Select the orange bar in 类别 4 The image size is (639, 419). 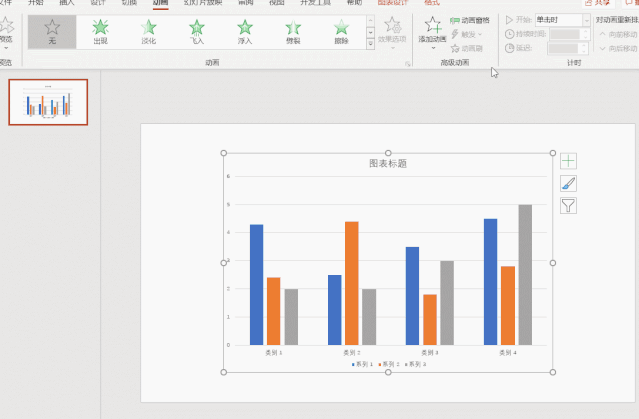coord(508,306)
